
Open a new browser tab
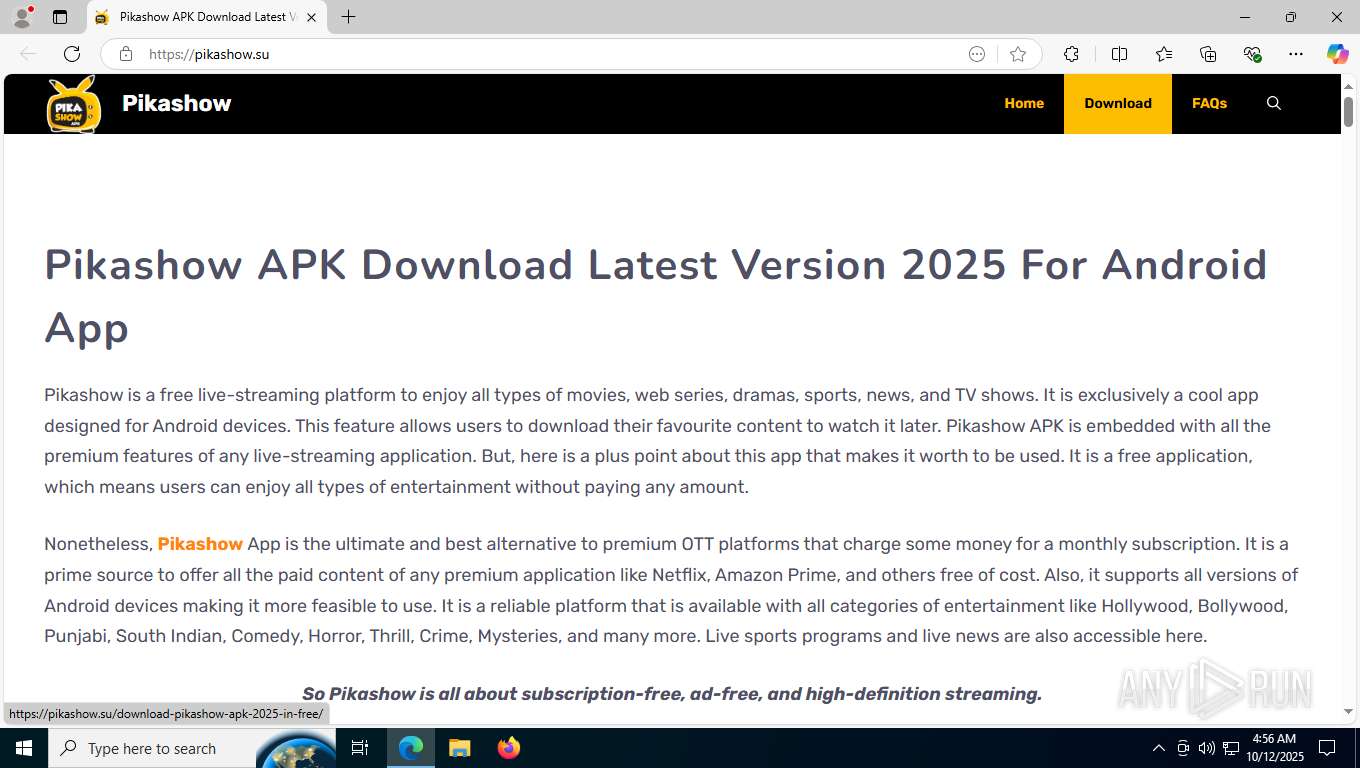click(x=348, y=17)
